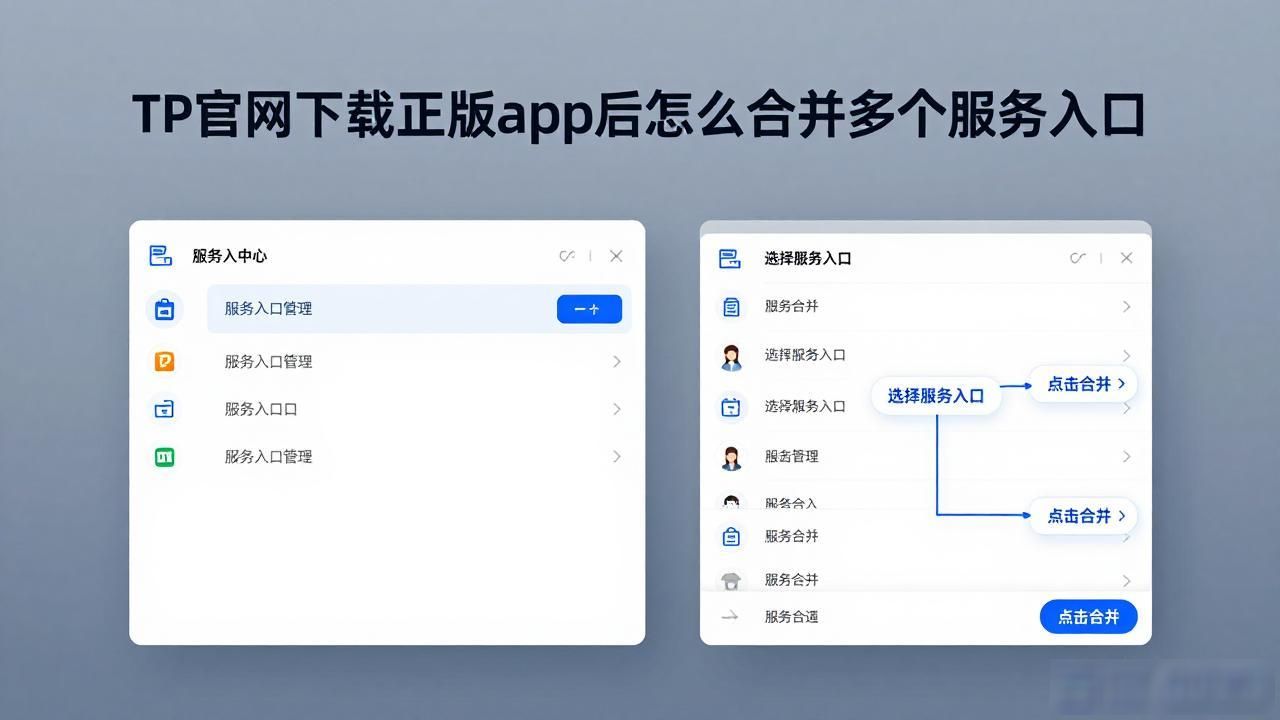The height and width of the screenshot is (720, 1280).
Task: Expand the 服务入口管理 row with the orange icon
Action: tap(617, 361)
